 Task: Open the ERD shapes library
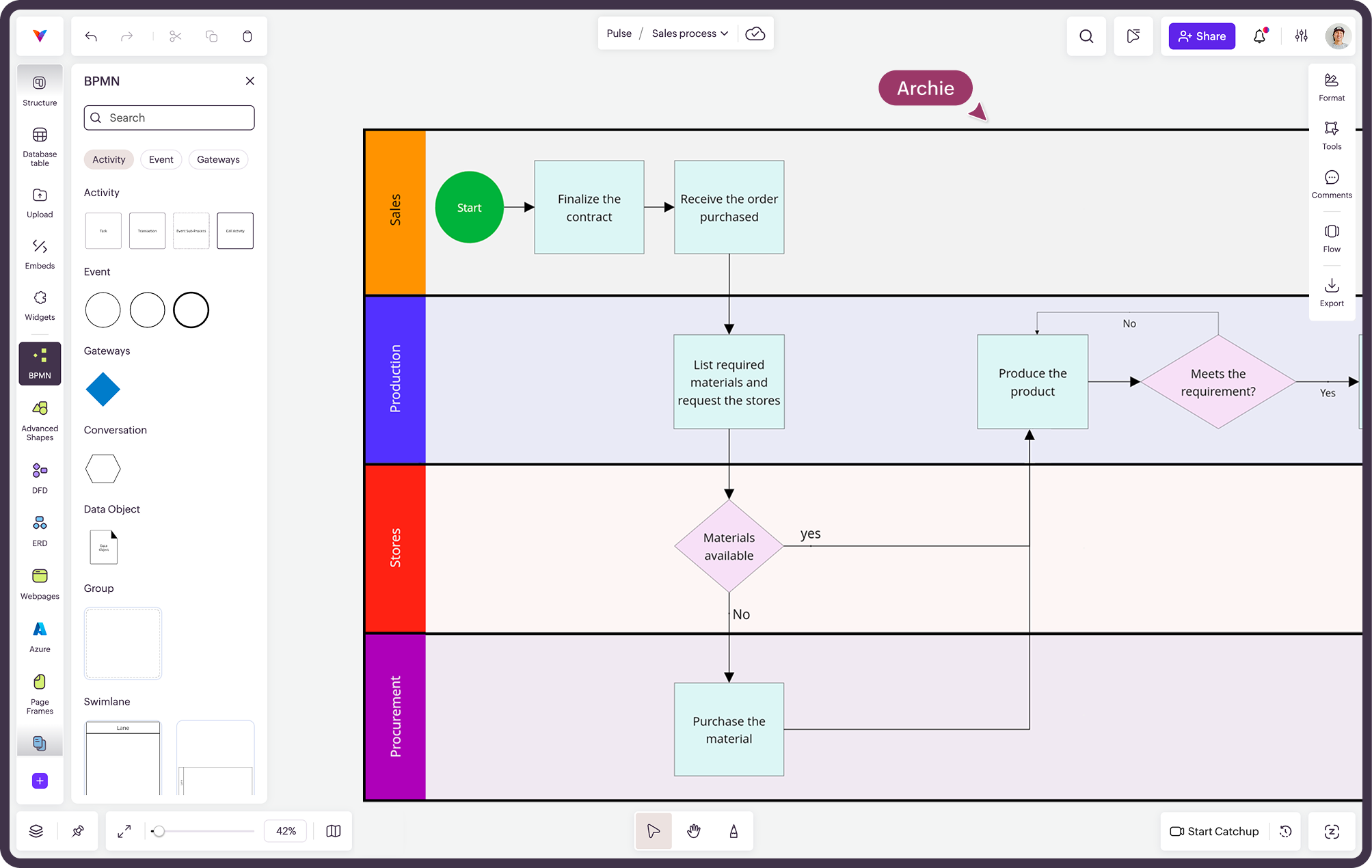[x=40, y=531]
